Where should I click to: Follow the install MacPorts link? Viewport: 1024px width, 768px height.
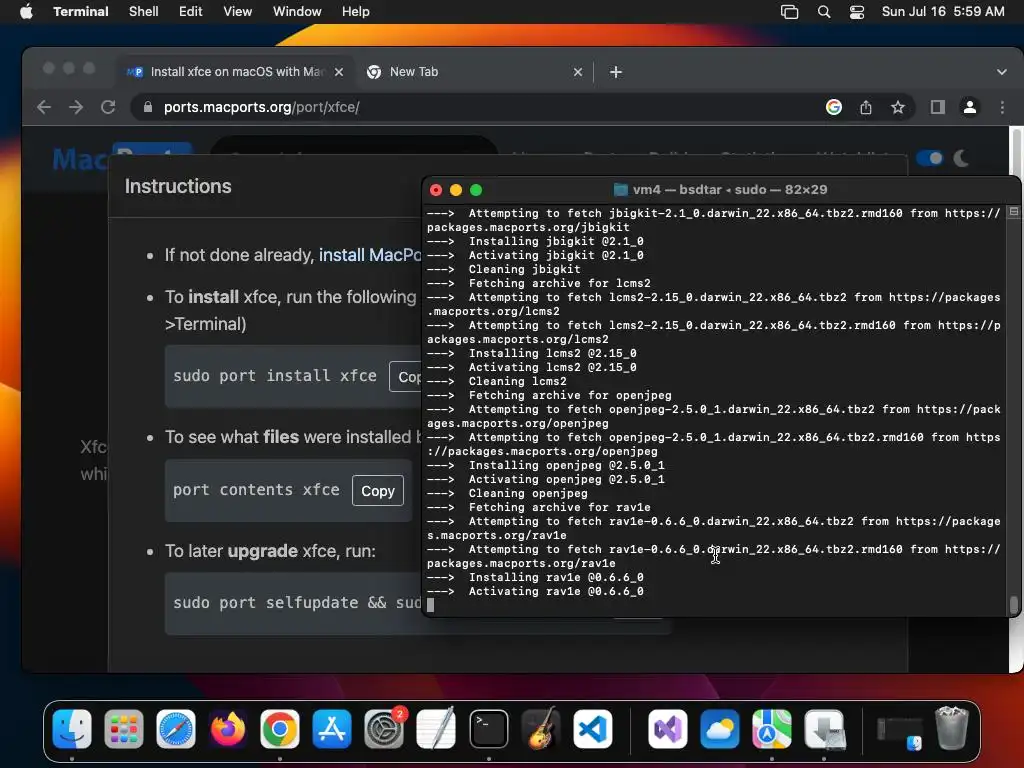pyautogui.click(x=370, y=255)
